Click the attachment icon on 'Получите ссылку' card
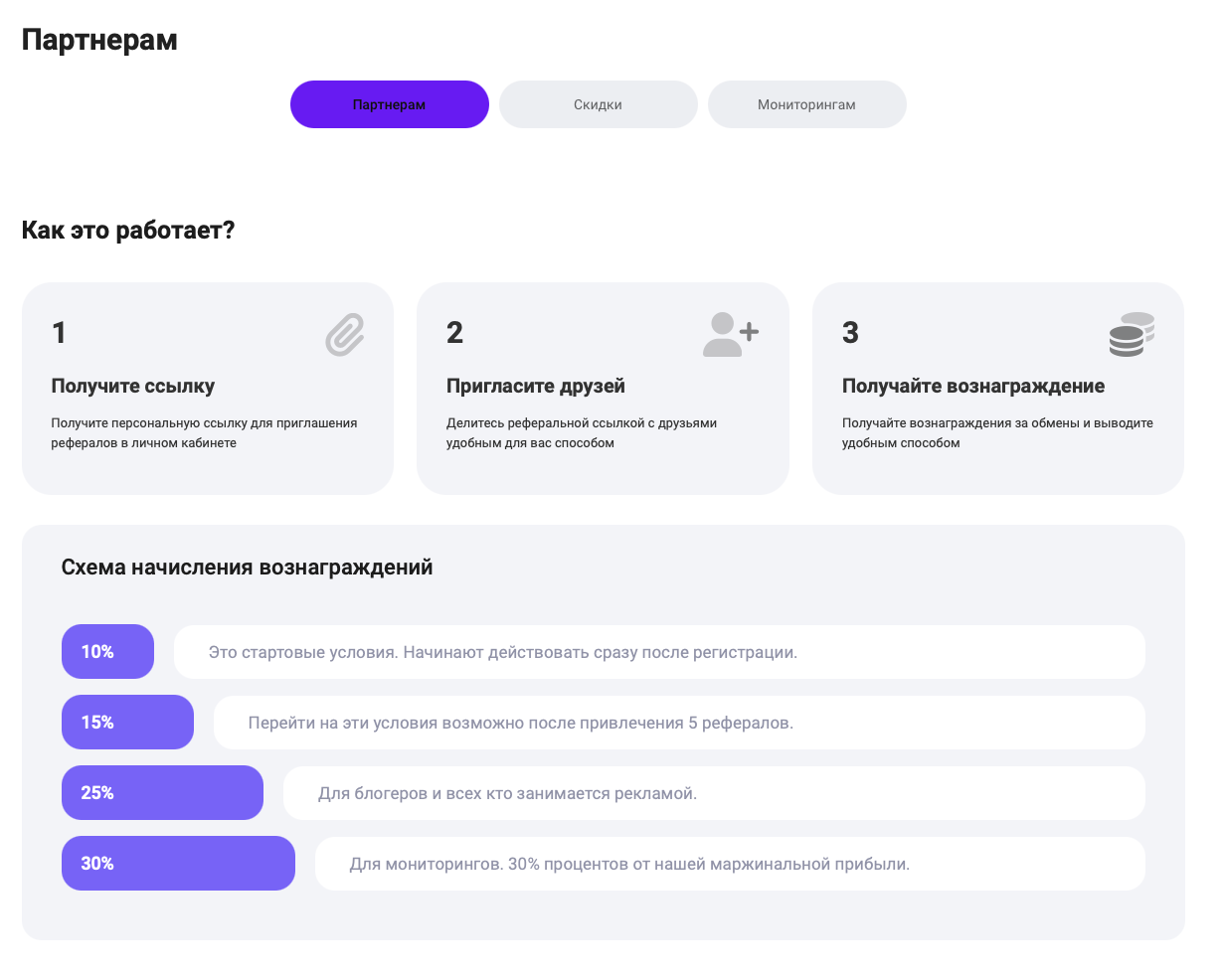Image resolution: width=1223 pixels, height=980 pixels. click(x=343, y=334)
